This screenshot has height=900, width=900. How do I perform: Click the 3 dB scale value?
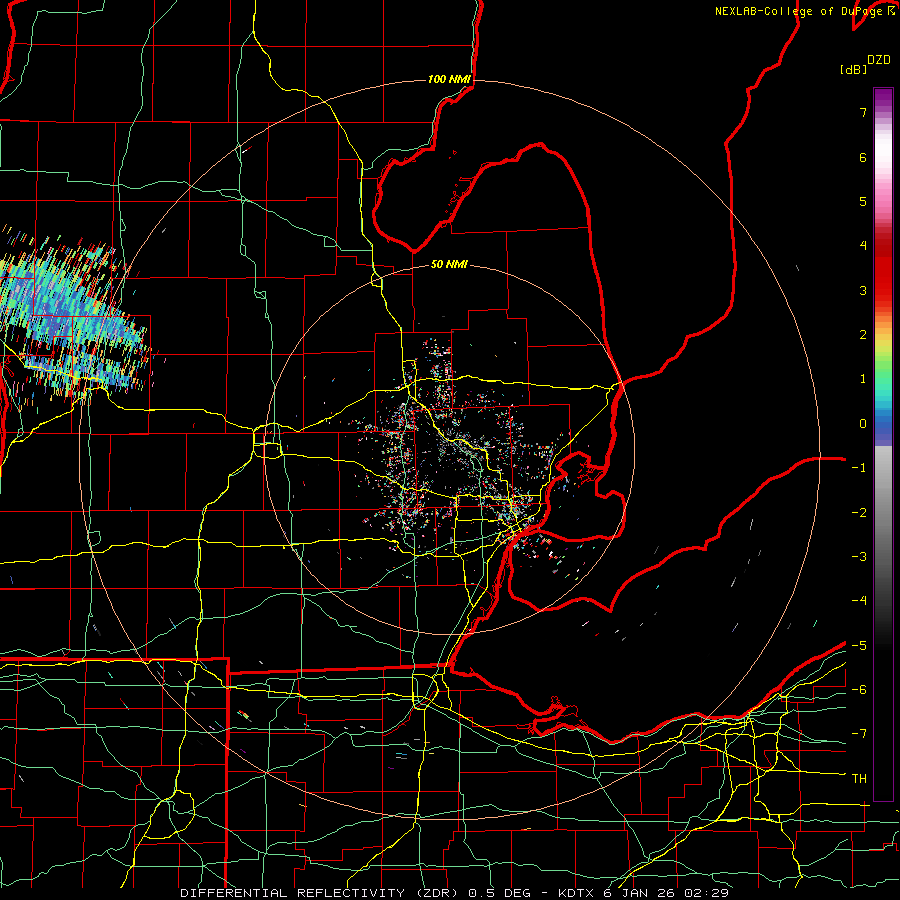pyautogui.click(x=863, y=290)
